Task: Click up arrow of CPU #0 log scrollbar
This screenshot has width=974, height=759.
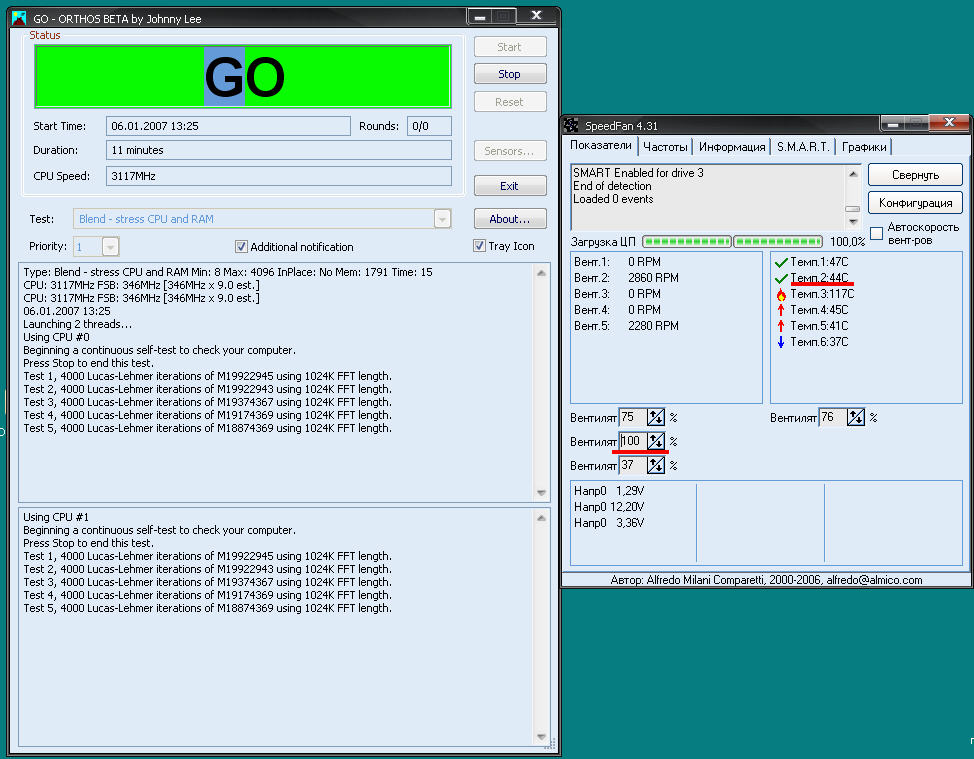Action: 541,273
